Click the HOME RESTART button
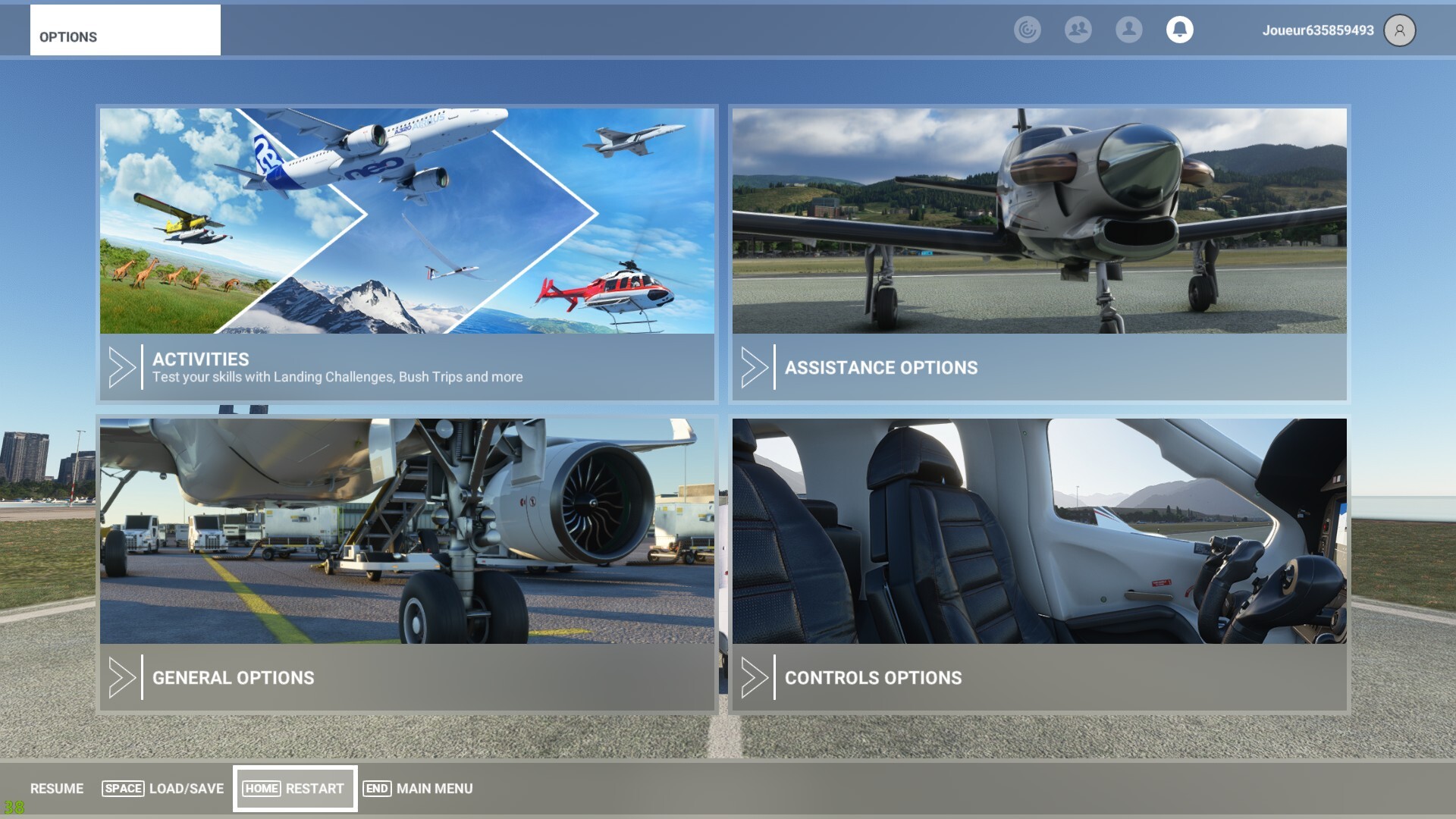Screen dimensions: 1456x819 coord(294,789)
